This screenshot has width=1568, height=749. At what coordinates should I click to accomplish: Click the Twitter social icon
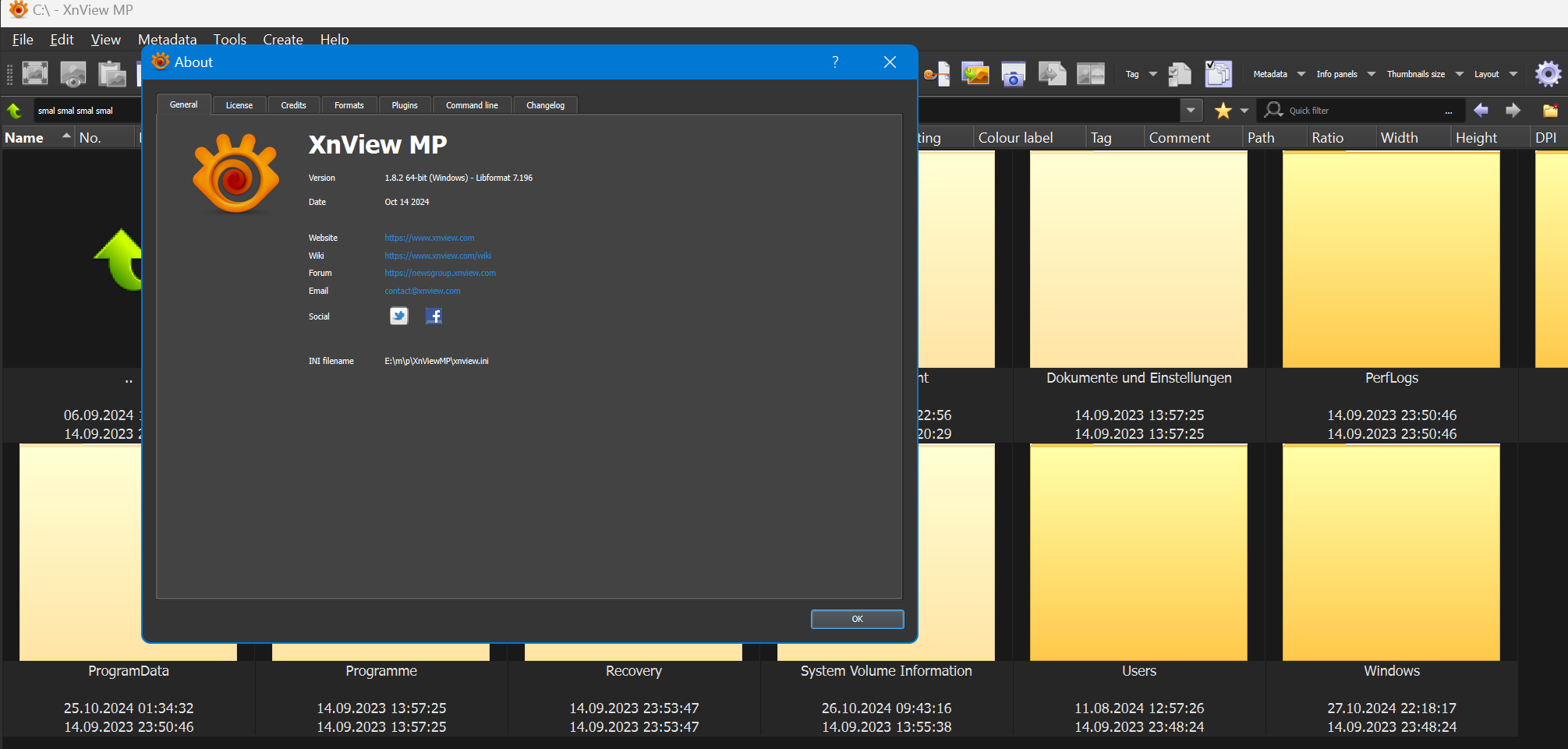coord(399,316)
